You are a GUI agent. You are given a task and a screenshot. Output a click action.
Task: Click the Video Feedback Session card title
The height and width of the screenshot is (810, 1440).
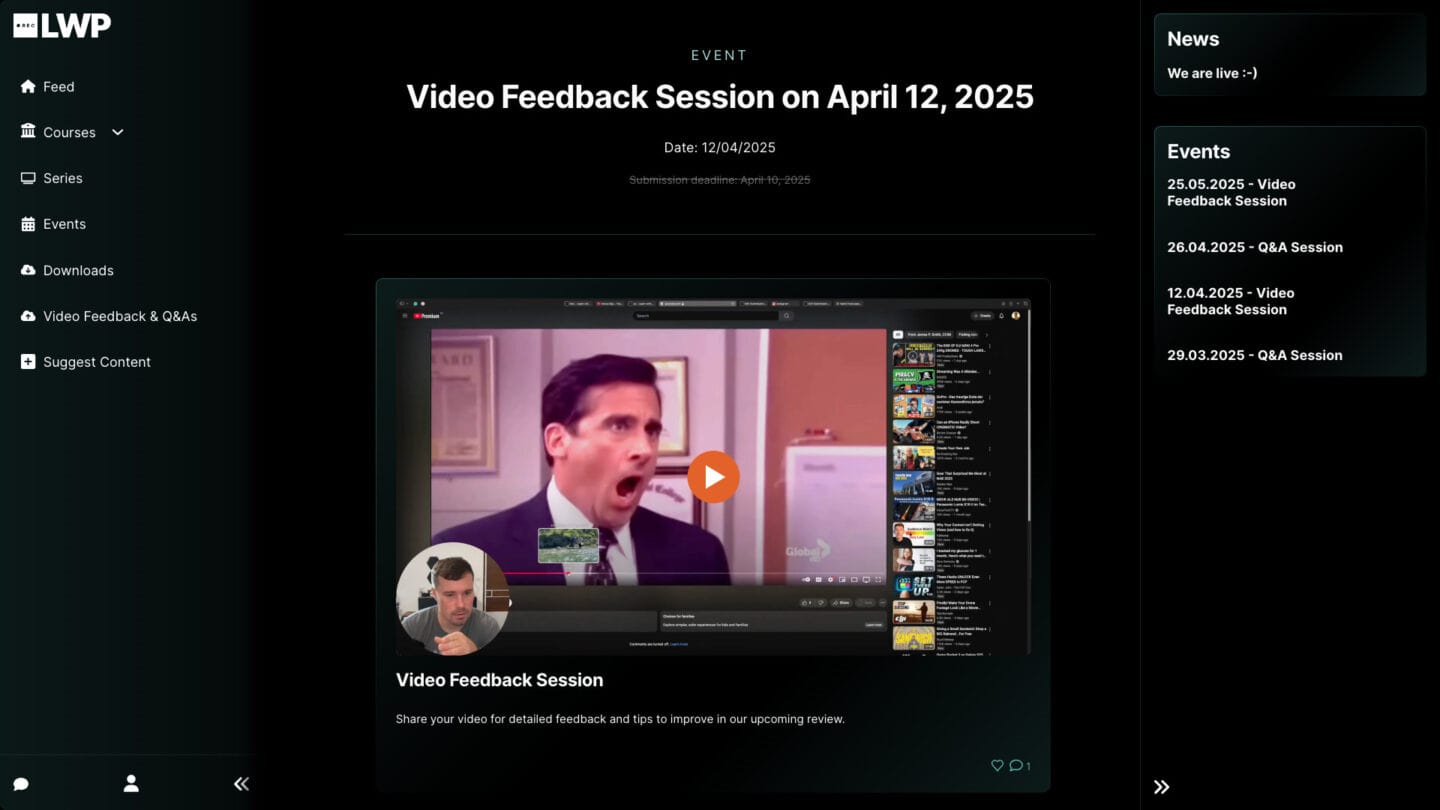499,680
